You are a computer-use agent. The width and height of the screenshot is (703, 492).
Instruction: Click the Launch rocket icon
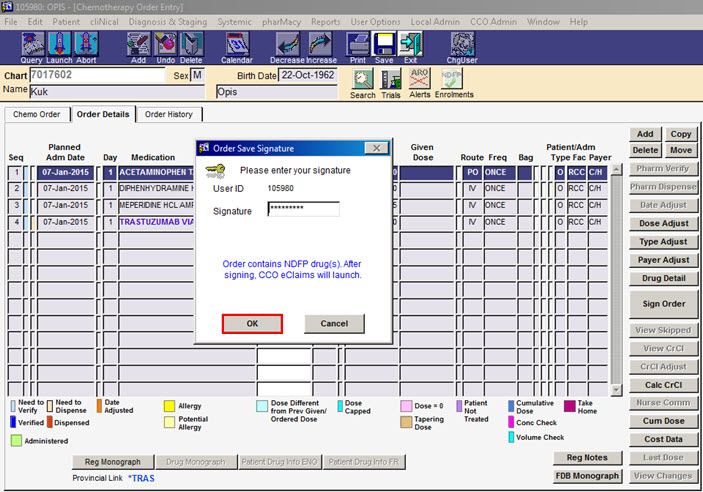pos(59,44)
